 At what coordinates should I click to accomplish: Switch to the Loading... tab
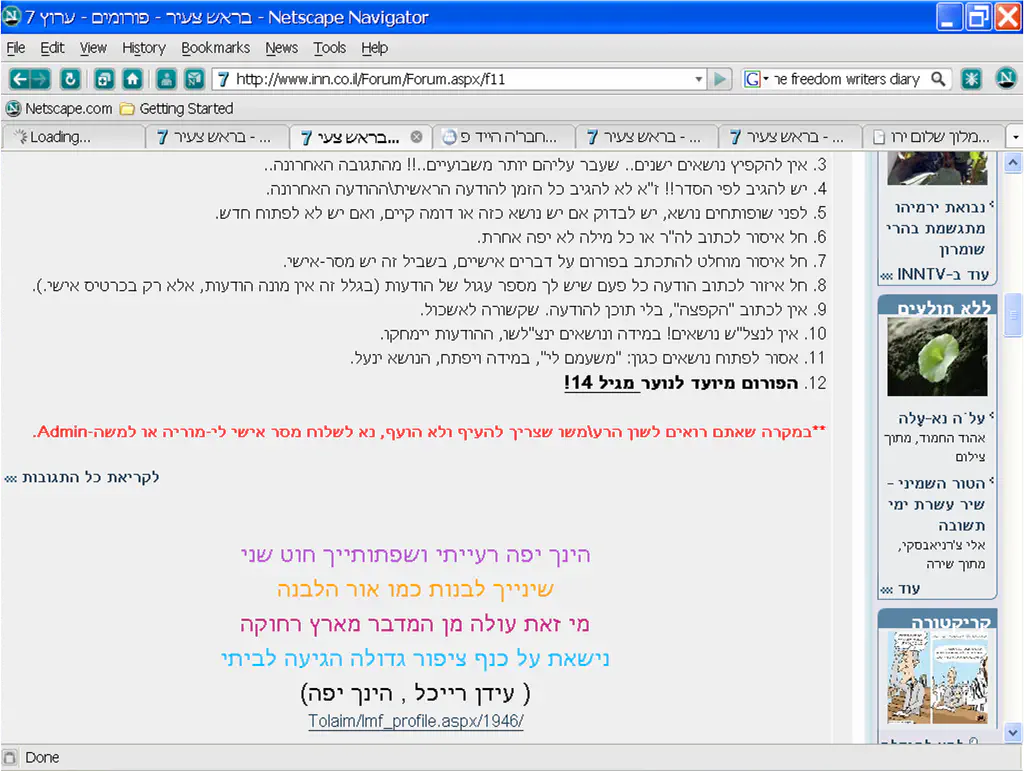(x=72, y=137)
